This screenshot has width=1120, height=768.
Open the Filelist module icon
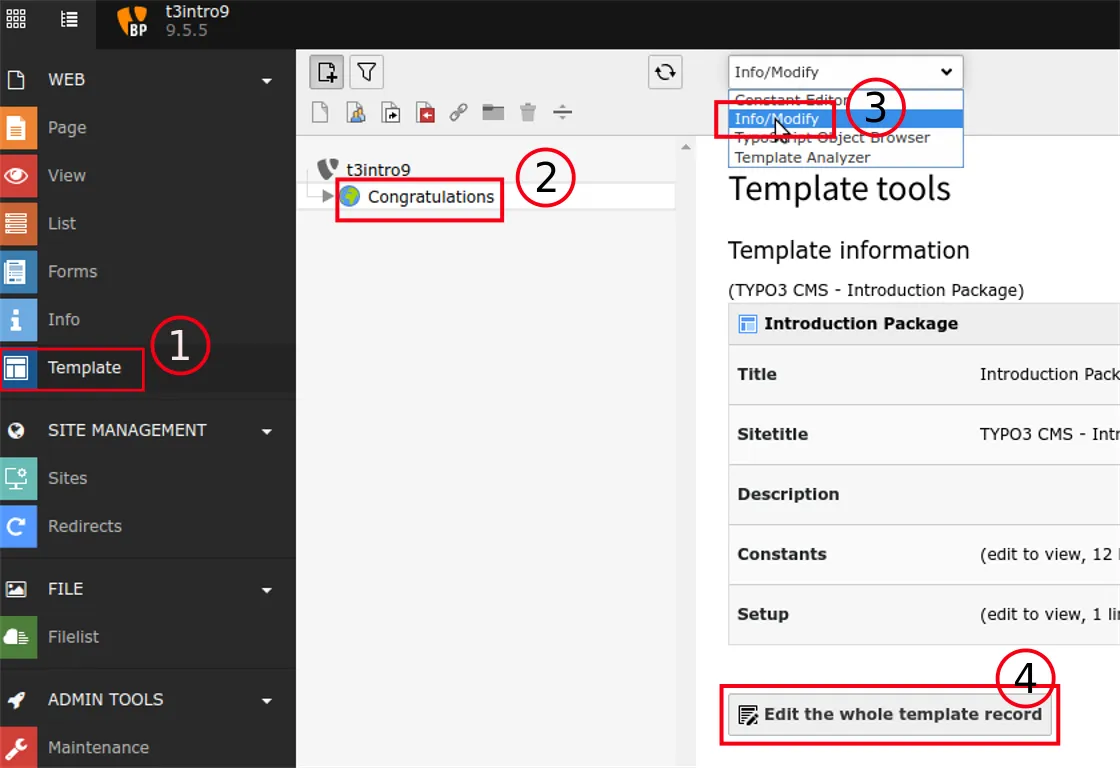[17, 637]
